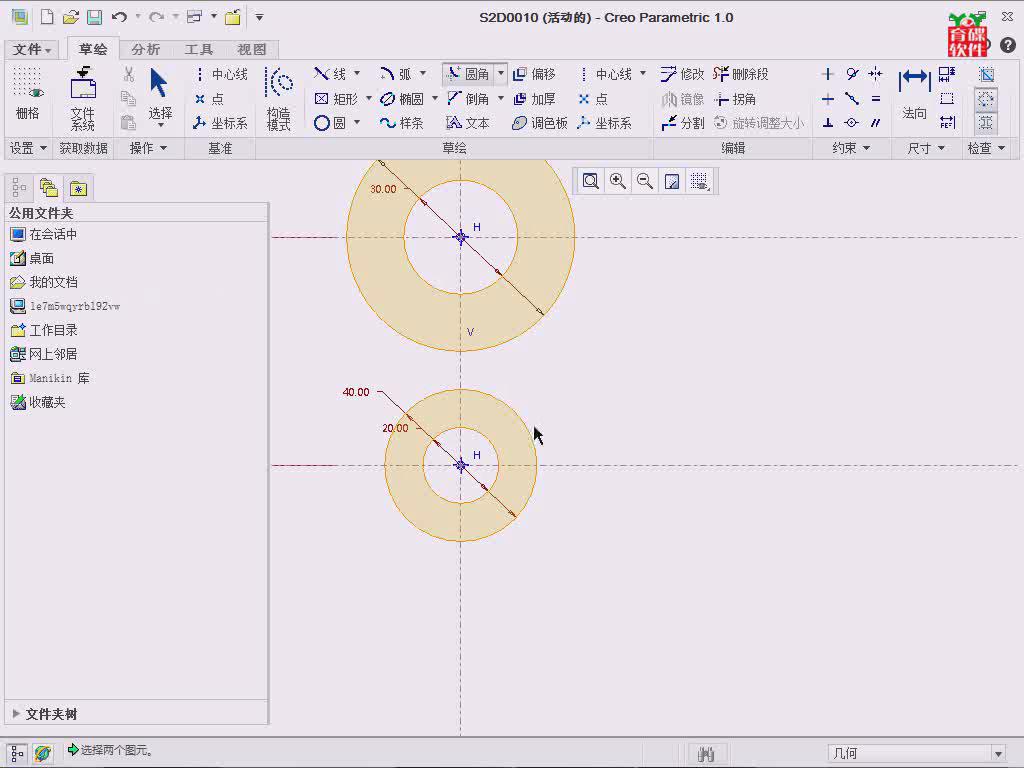Click the binoculars find icon in status bar
This screenshot has height=768, width=1024.
pos(706,754)
